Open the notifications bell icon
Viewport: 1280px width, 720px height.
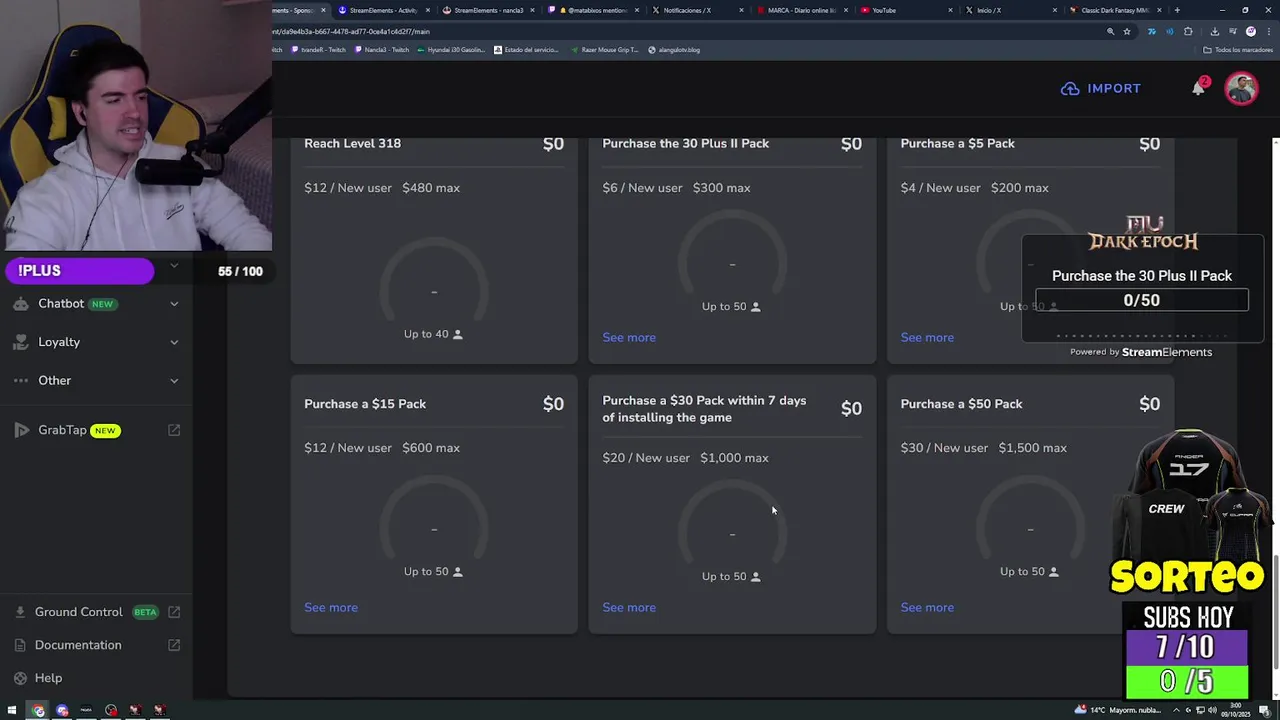1198,88
